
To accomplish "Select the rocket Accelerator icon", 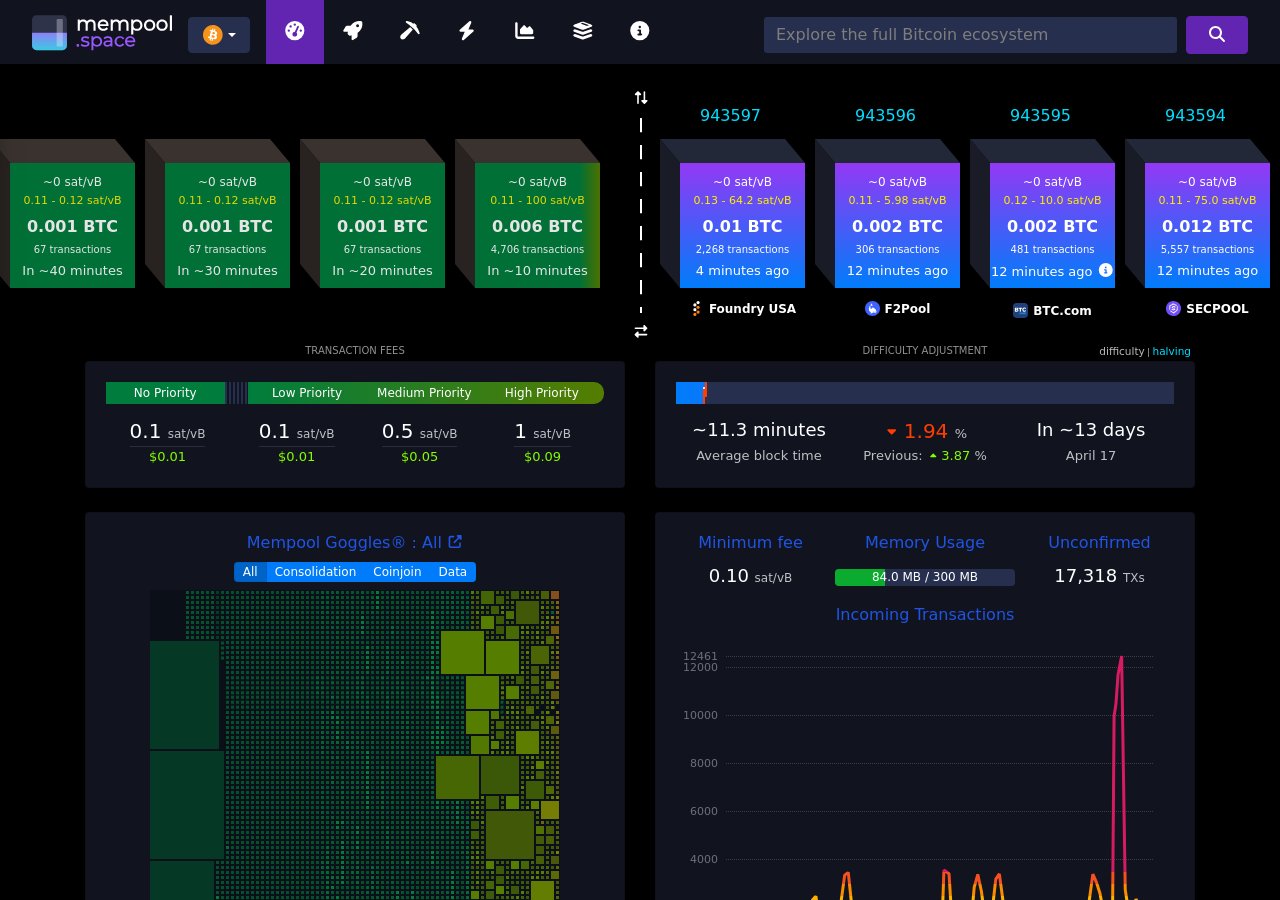I will click(352, 31).
